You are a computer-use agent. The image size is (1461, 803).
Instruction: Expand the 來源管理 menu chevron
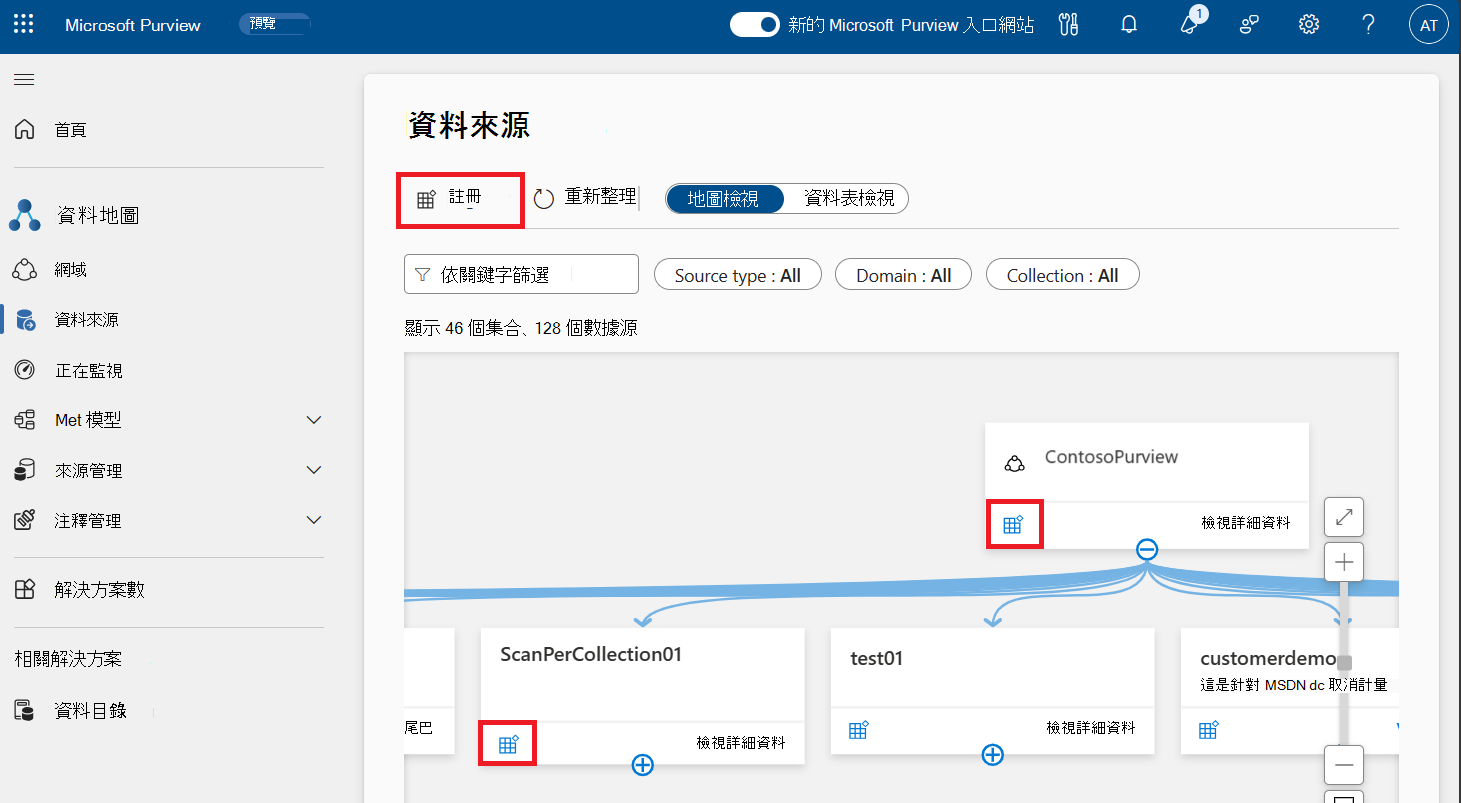314,470
